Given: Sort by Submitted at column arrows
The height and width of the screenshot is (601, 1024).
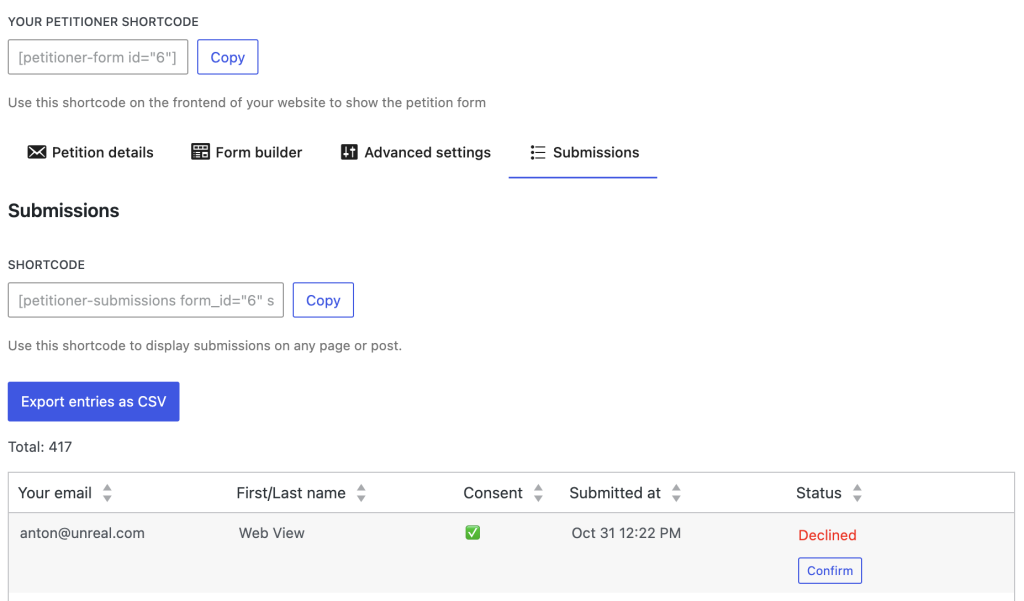Looking at the screenshot, I should pyautogui.click(x=676, y=493).
